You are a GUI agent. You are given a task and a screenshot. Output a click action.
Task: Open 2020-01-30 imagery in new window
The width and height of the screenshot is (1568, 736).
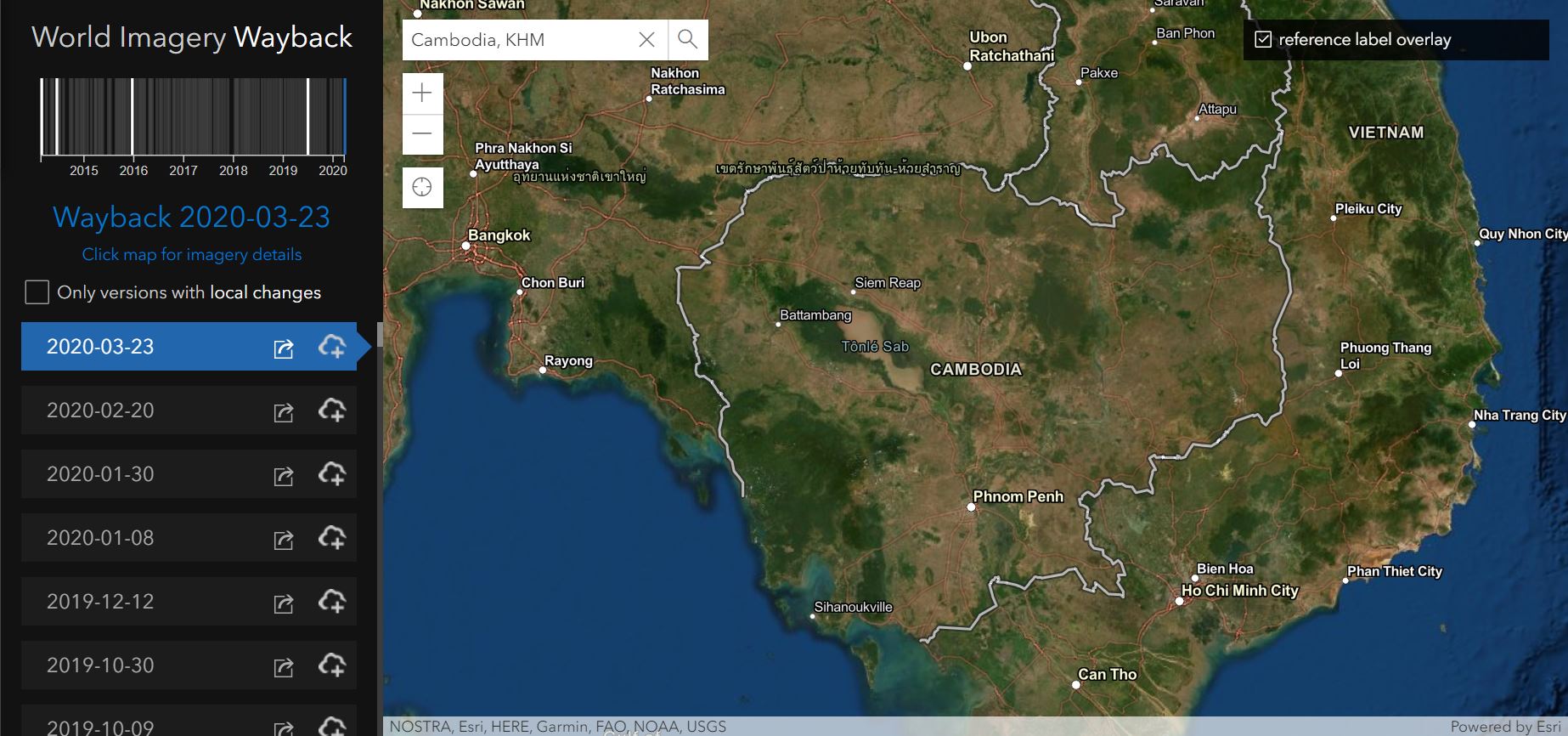click(284, 476)
